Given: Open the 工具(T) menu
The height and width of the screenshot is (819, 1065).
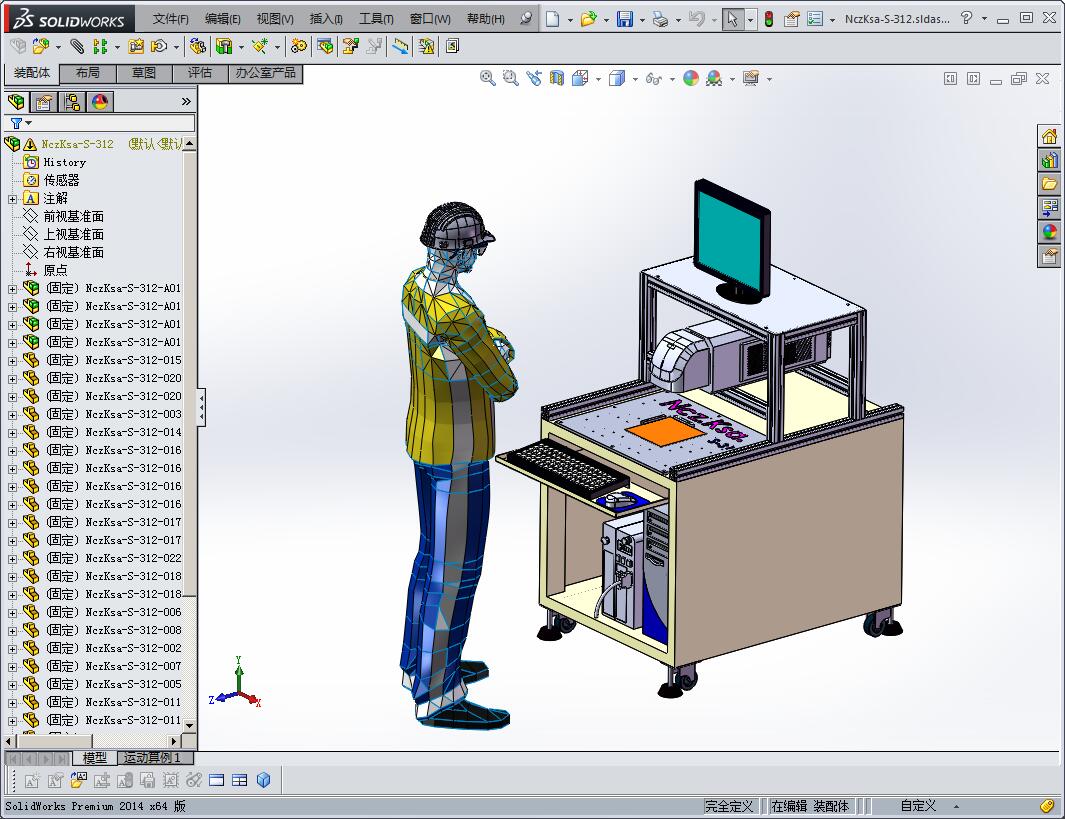Looking at the screenshot, I should tap(376, 19).
